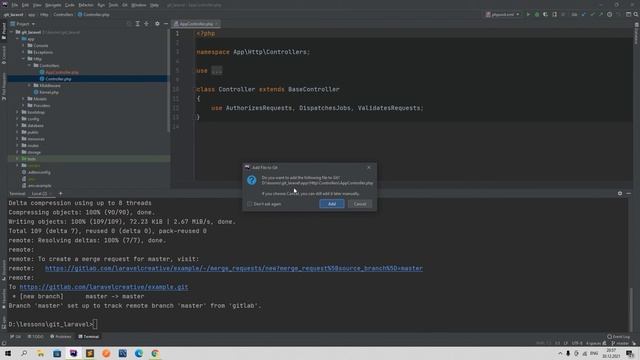The height and width of the screenshot is (360, 640).
Task: Click the Git history clock icon
Action: 609,14
